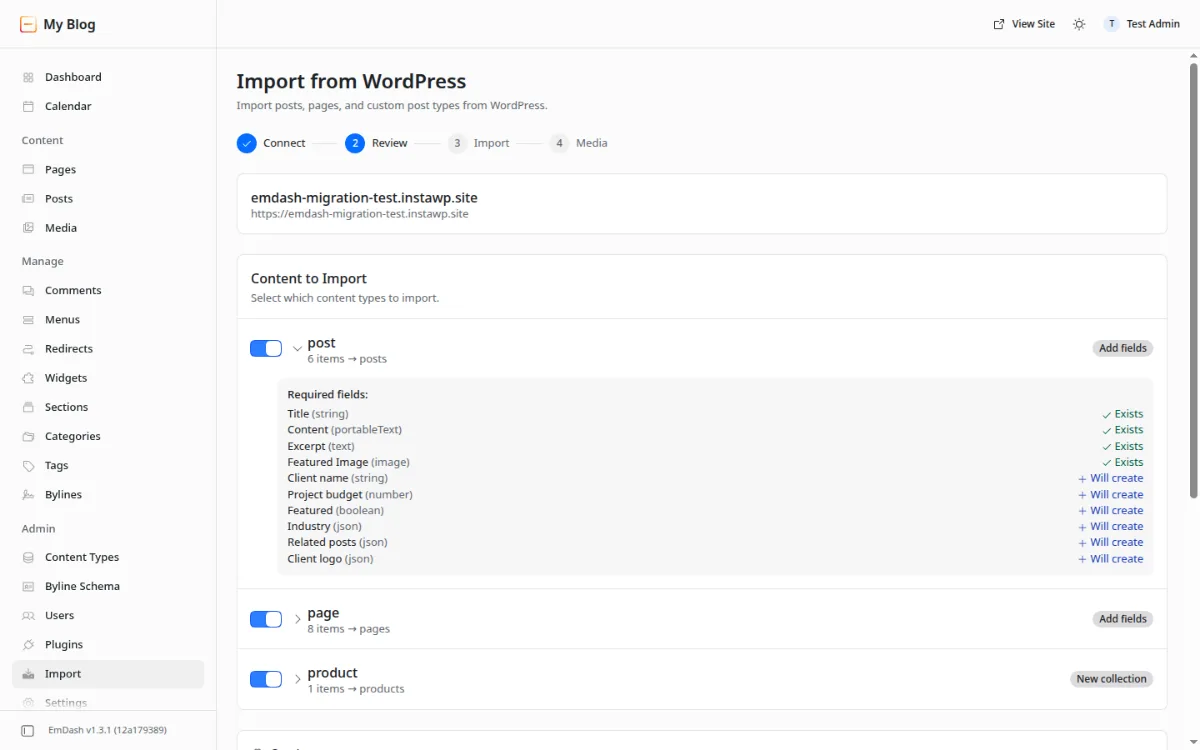Click Will create beside Featured (boolean)
Image resolution: width=1200 pixels, height=750 pixels.
pyautogui.click(x=1111, y=510)
